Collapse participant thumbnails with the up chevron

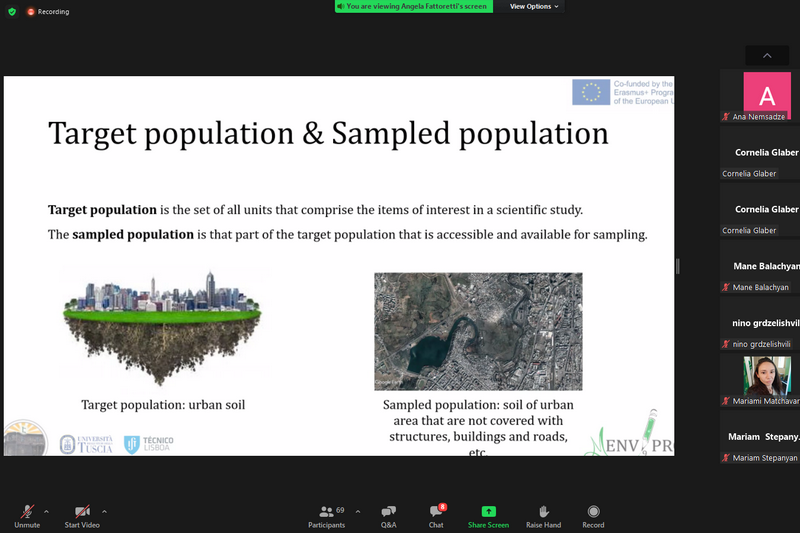click(x=767, y=55)
